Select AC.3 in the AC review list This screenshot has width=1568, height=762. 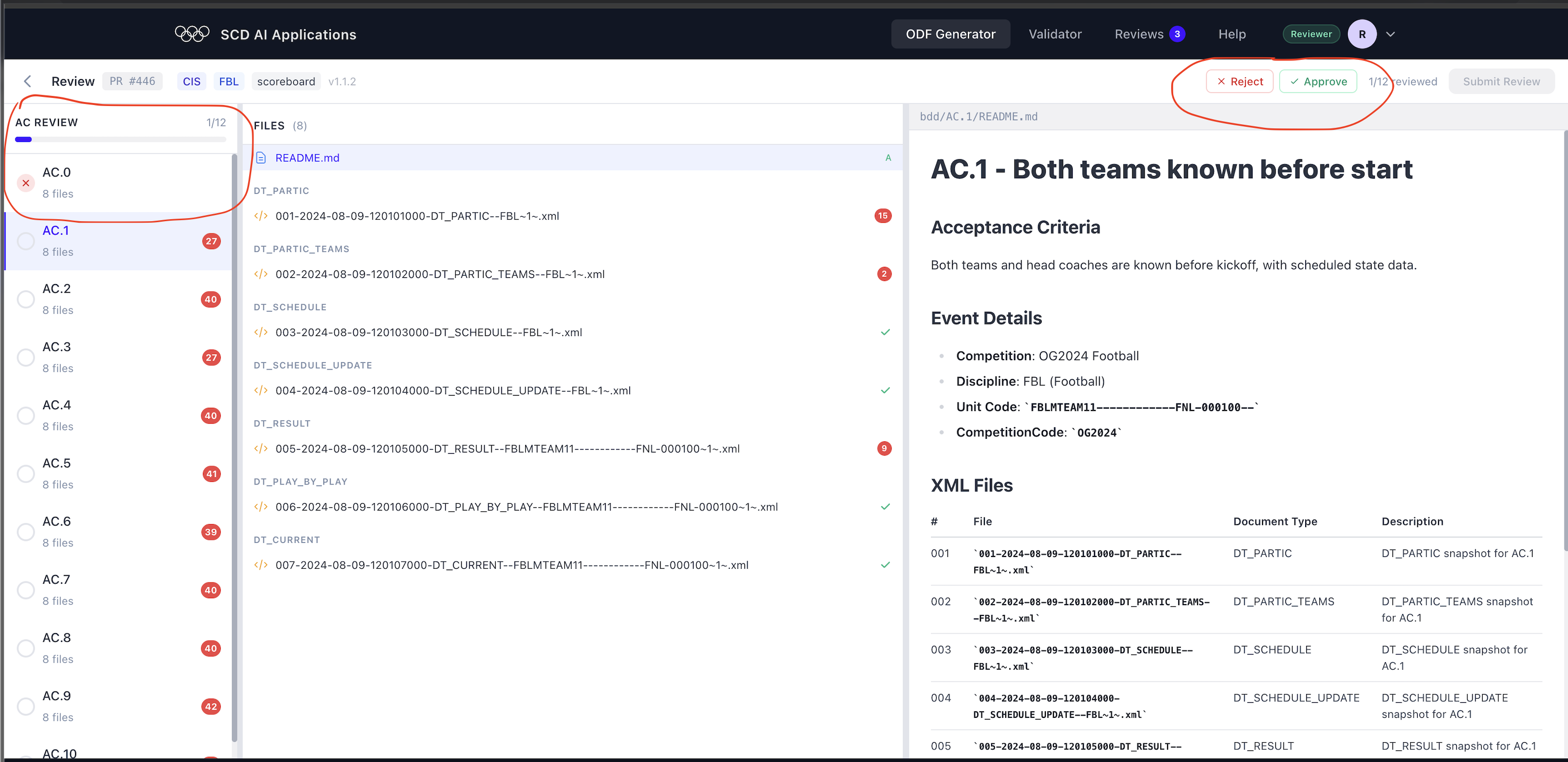click(x=118, y=357)
